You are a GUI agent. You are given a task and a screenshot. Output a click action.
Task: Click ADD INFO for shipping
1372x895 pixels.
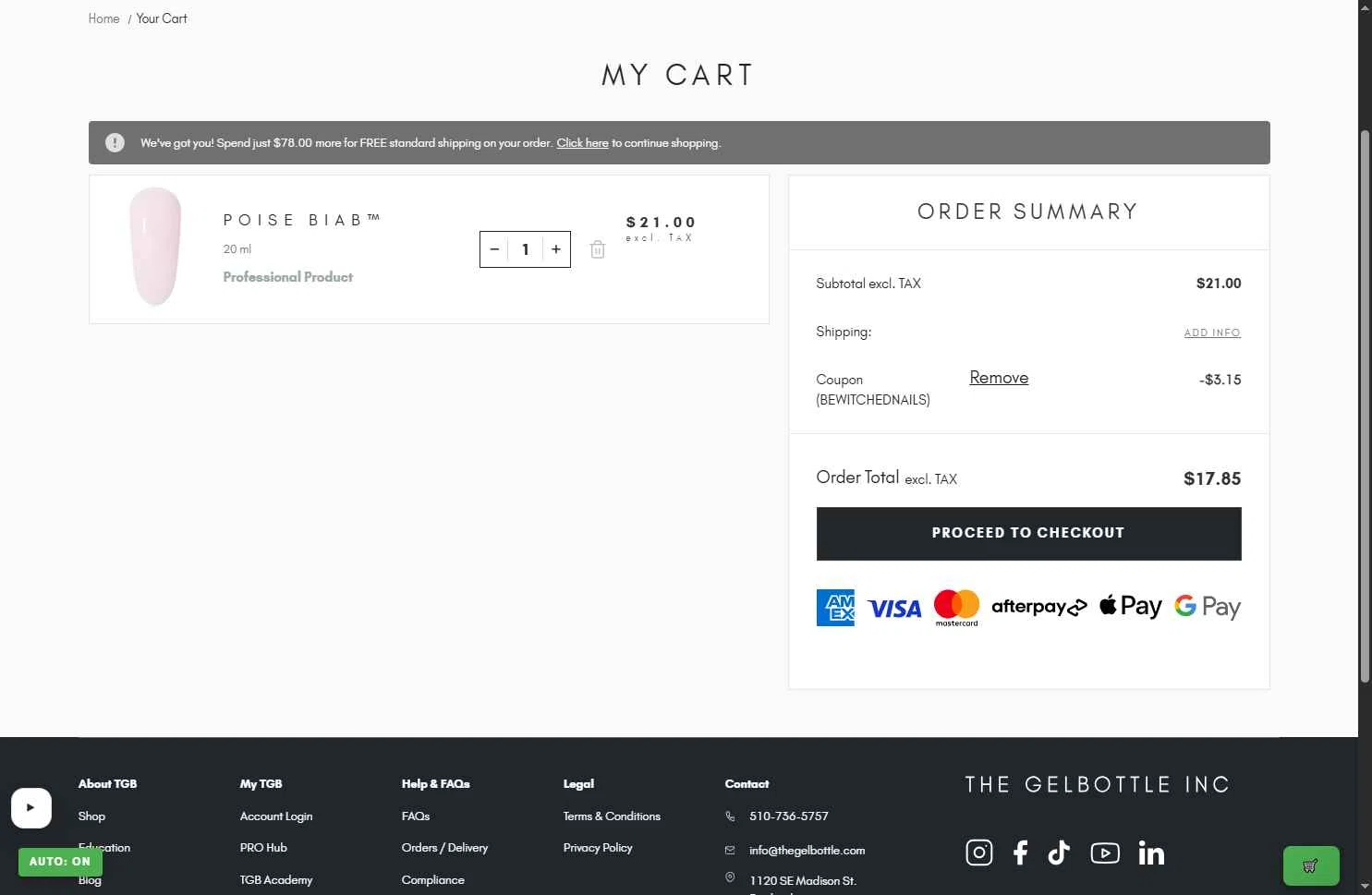(1212, 333)
